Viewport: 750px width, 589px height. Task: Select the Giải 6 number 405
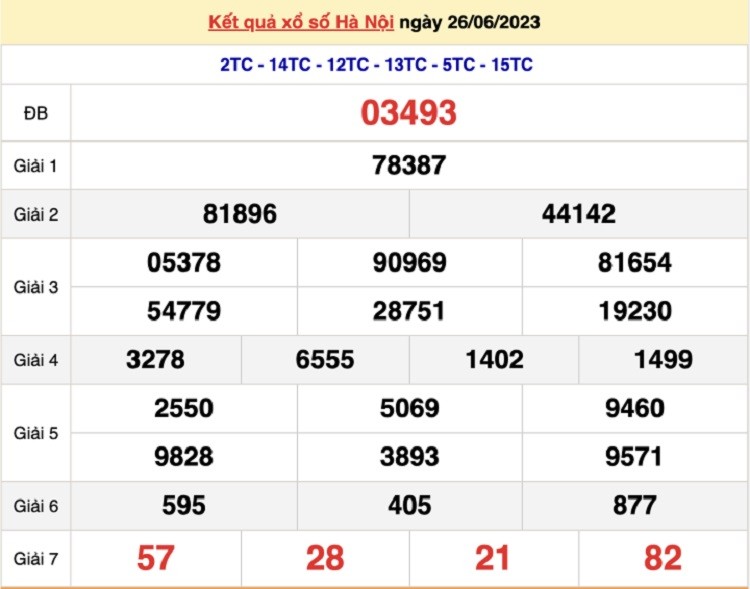point(409,506)
